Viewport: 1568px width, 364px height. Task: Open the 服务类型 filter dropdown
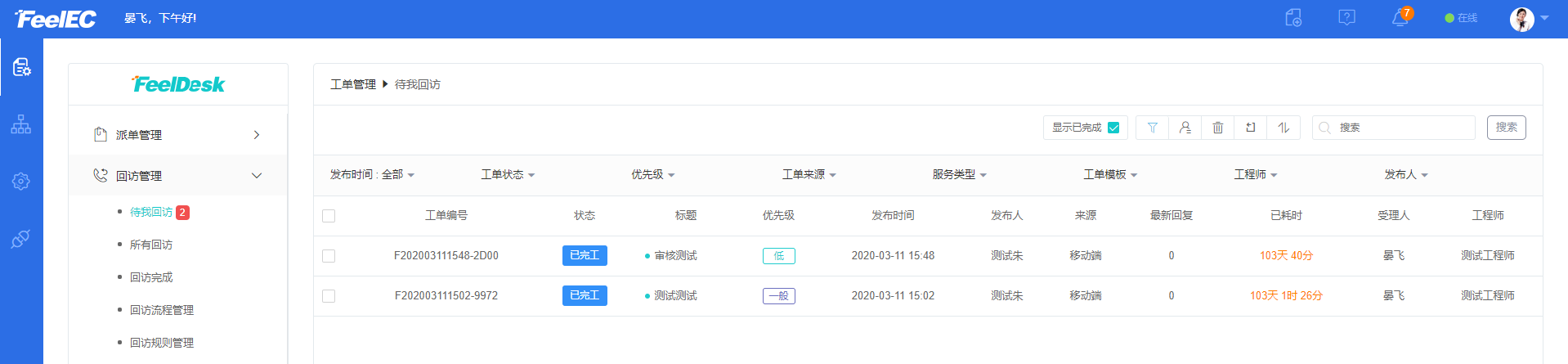(960, 174)
